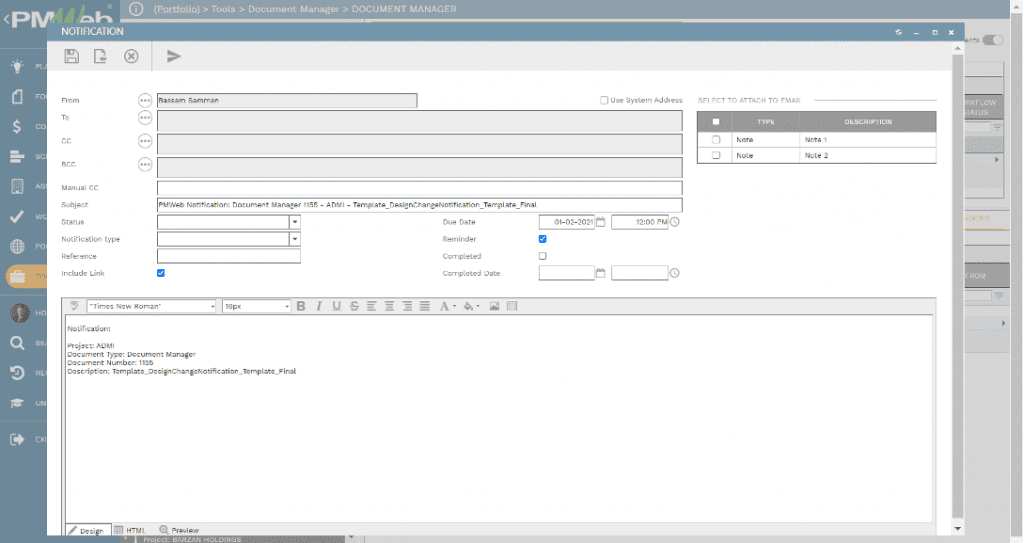
Task: Justify the editor text
Action: pyautogui.click(x=424, y=306)
